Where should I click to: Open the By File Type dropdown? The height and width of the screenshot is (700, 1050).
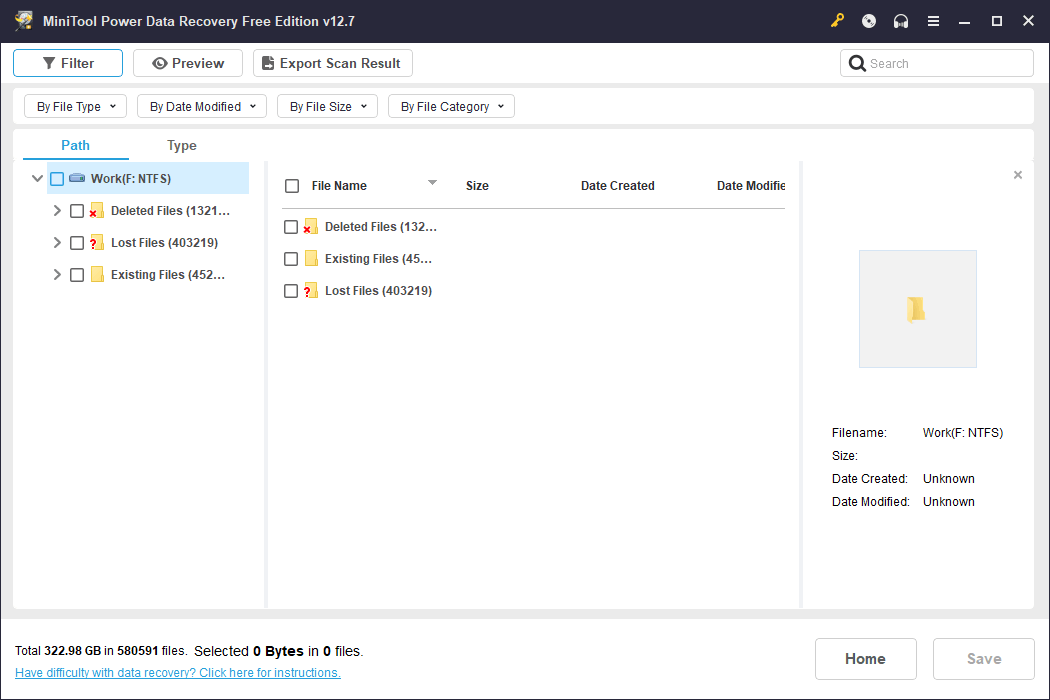[x=76, y=107]
